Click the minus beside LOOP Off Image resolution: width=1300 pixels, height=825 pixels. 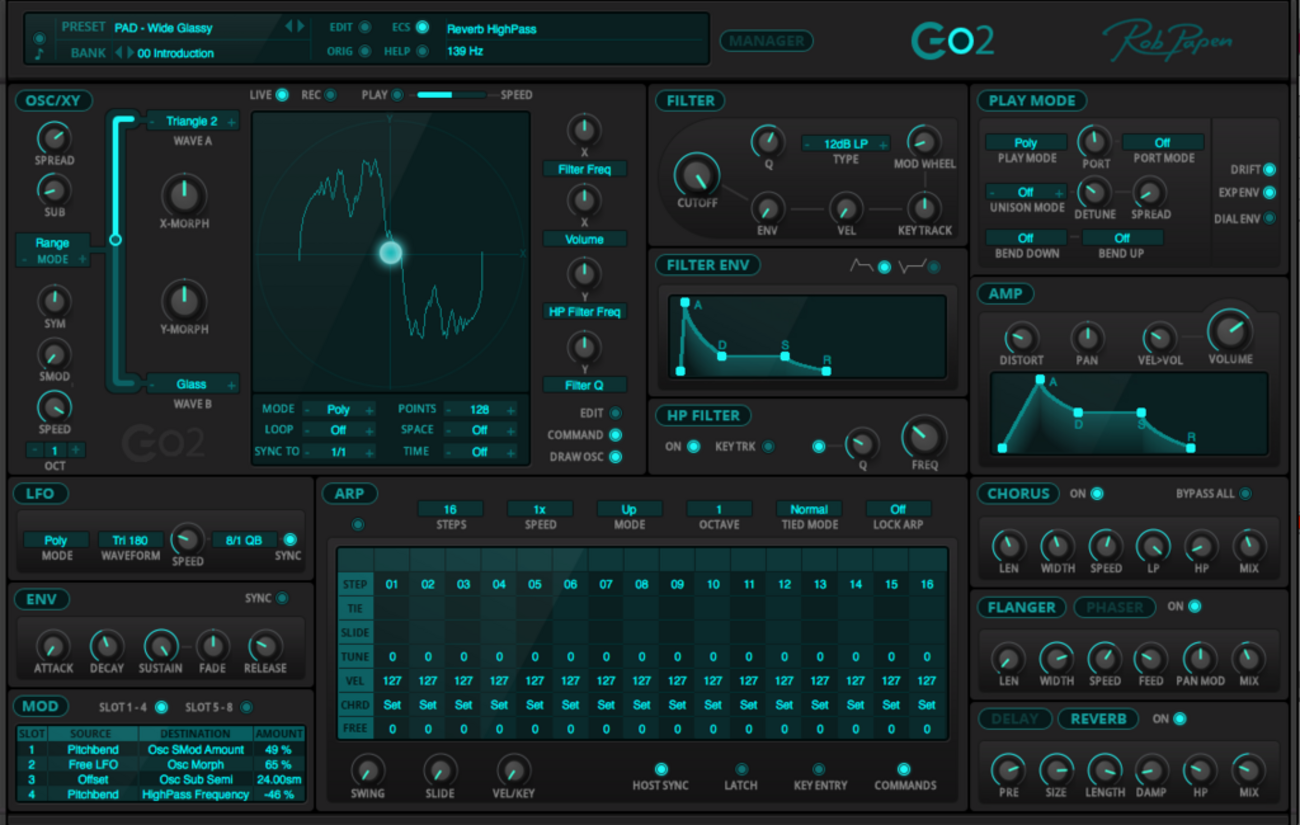pyautogui.click(x=307, y=430)
